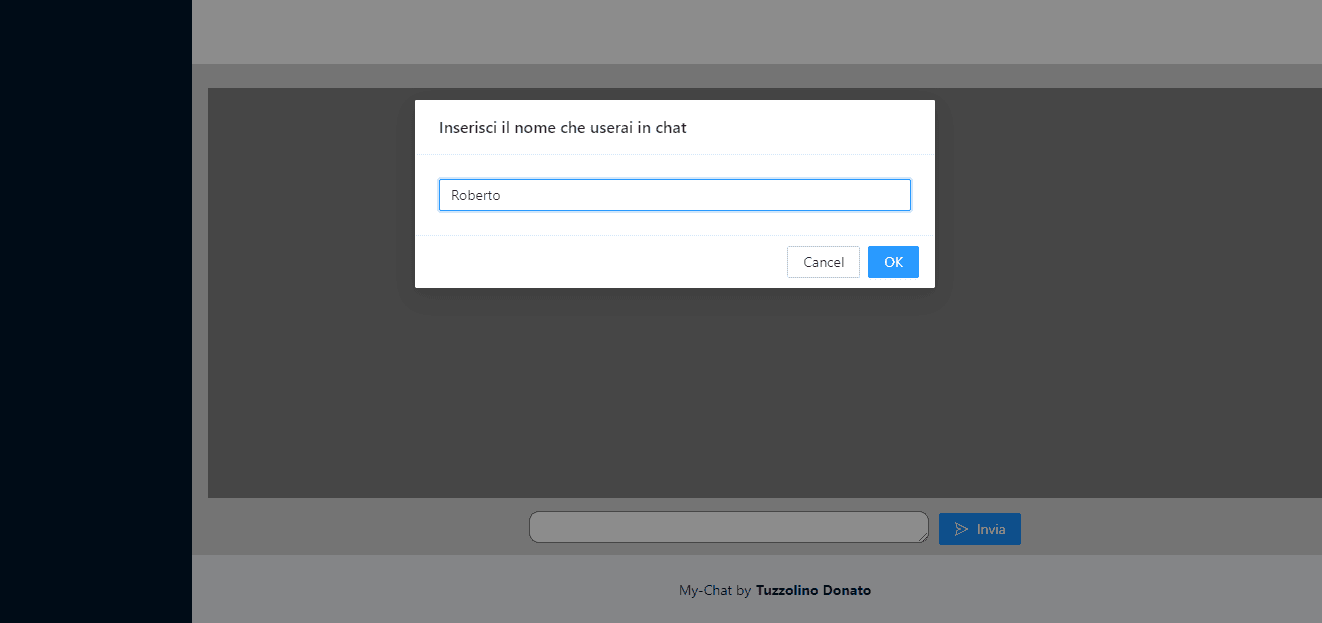Click dialog body padding below name field

click(x=674, y=223)
